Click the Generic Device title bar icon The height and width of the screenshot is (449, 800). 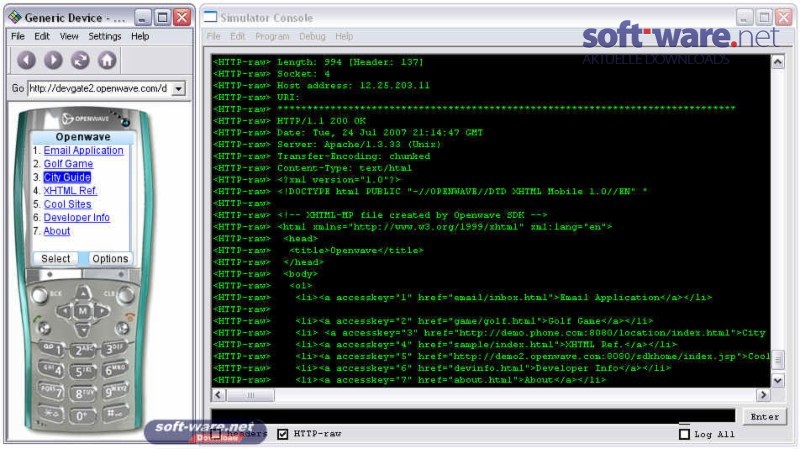[x=15, y=17]
